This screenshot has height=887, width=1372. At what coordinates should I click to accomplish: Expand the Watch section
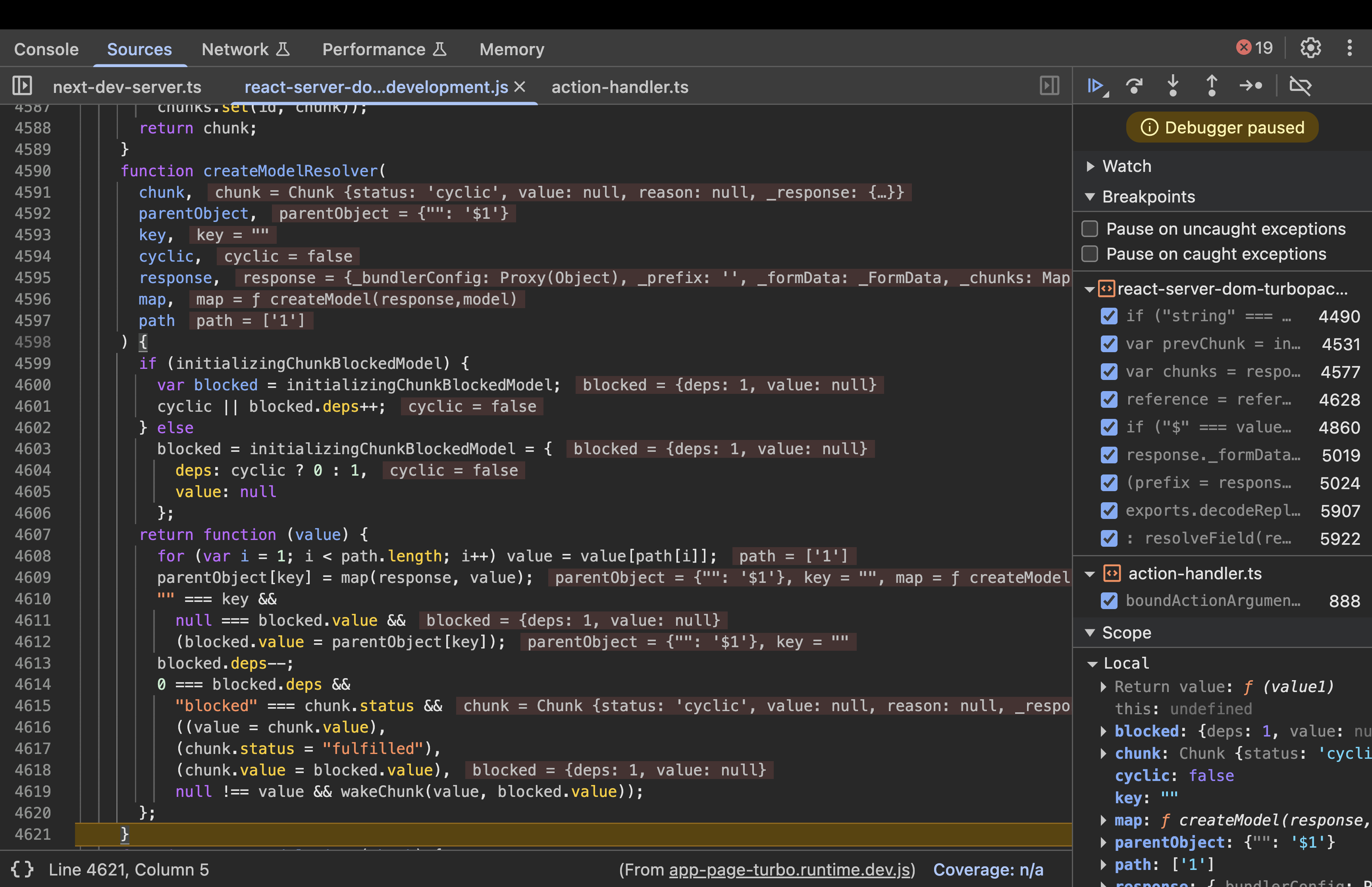1090,166
